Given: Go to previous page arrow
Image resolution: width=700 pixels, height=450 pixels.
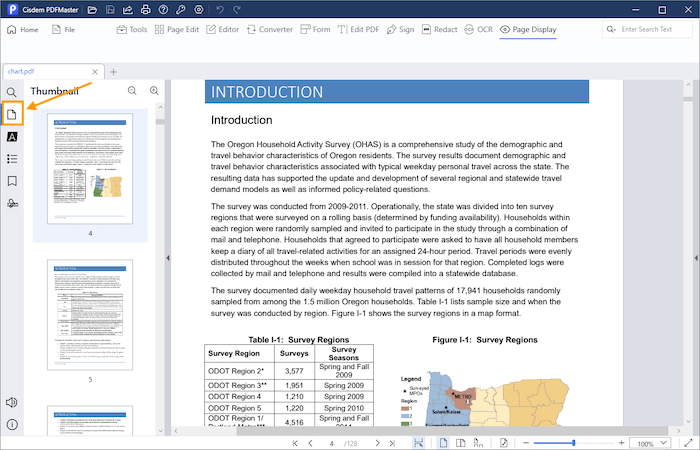Looking at the screenshot, I should tap(310, 443).
